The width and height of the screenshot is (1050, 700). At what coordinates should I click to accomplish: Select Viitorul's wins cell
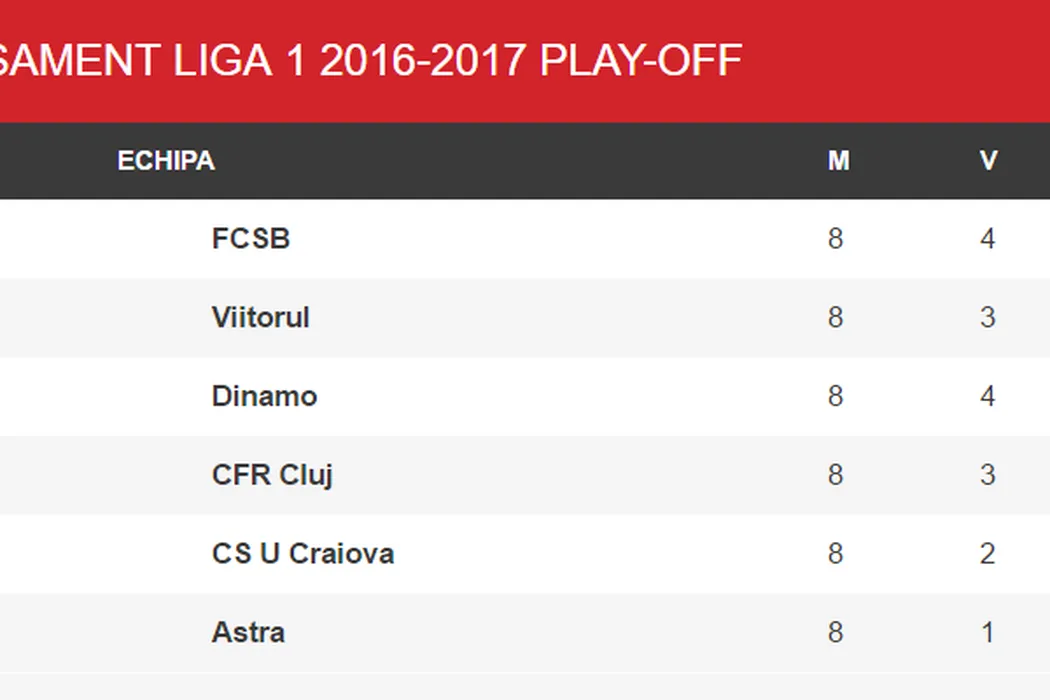tap(988, 318)
